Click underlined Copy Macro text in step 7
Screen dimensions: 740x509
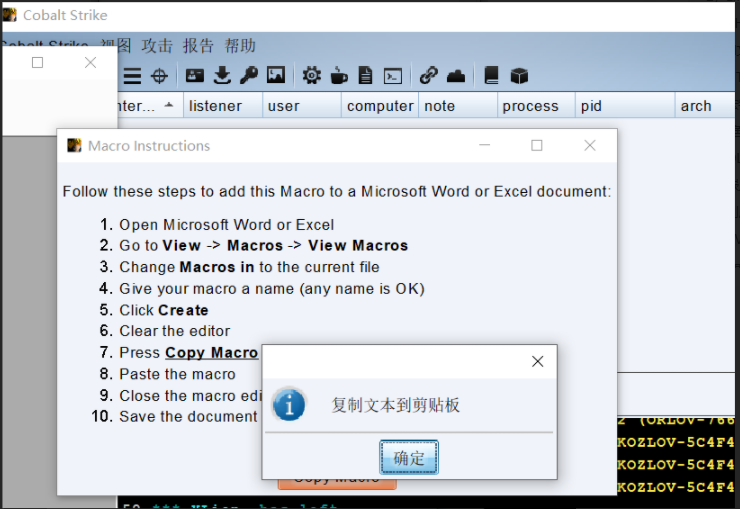coord(211,352)
